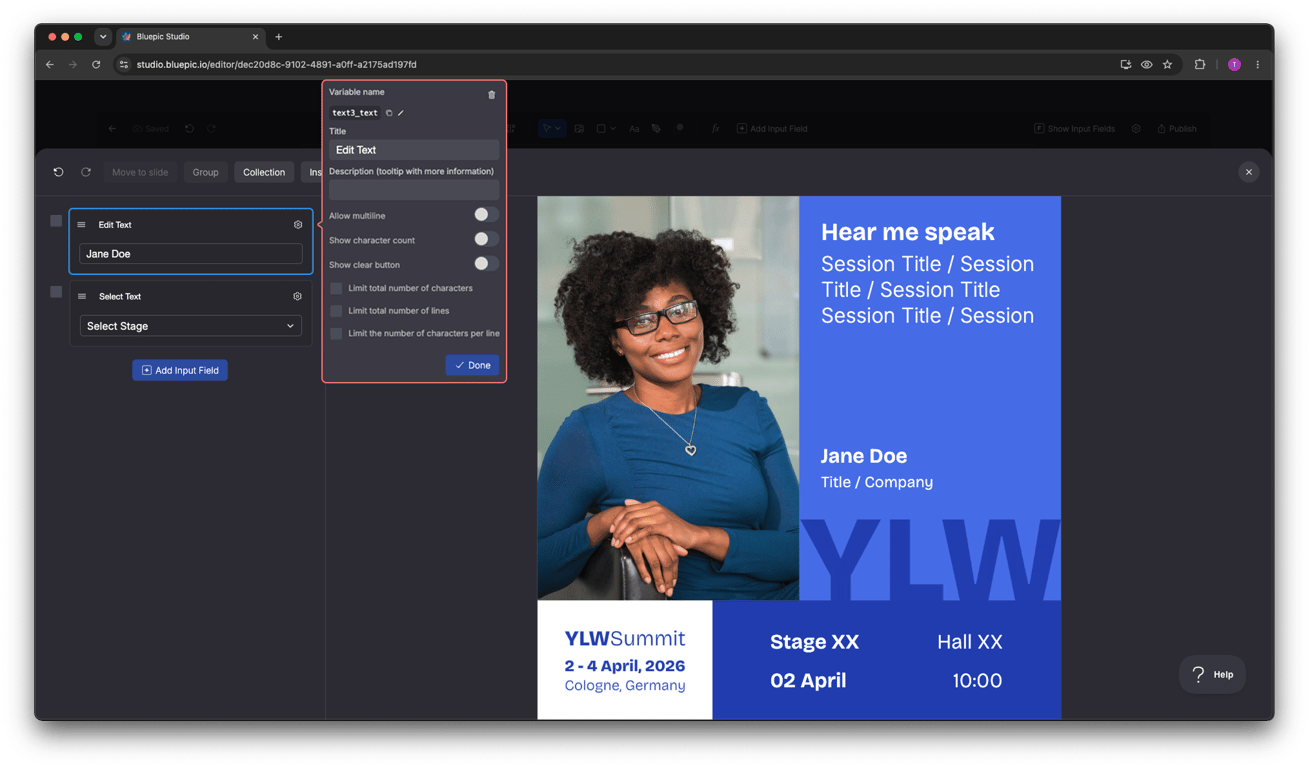
Task: Click the undo arrow in input fields panel
Action: click(x=59, y=172)
